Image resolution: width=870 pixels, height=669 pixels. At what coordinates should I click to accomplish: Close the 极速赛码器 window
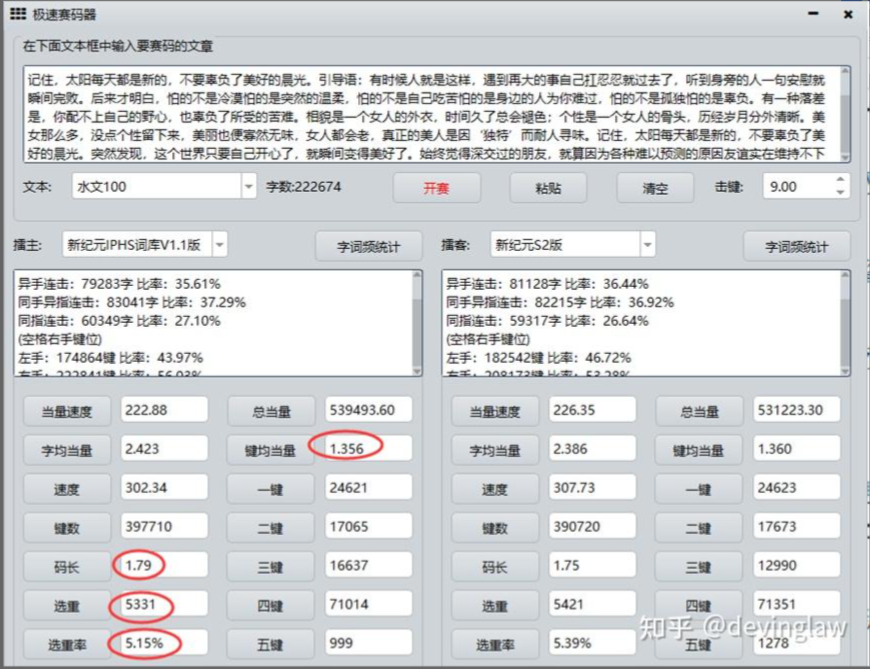848,14
